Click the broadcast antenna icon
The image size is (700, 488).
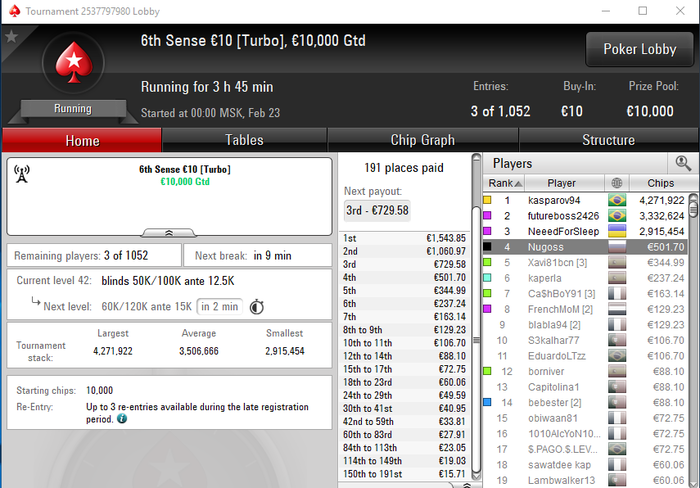[x=22, y=174]
